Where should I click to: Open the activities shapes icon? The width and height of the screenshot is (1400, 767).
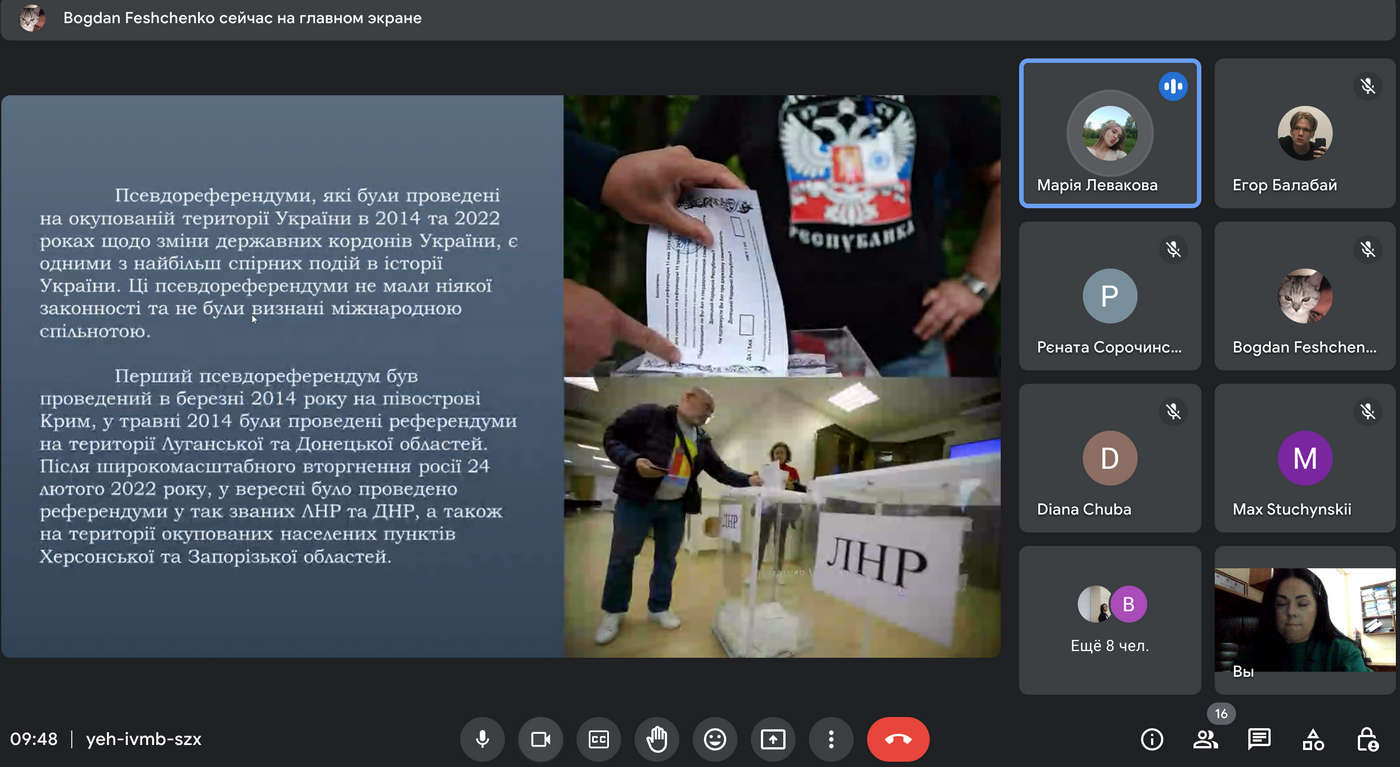tap(1313, 739)
